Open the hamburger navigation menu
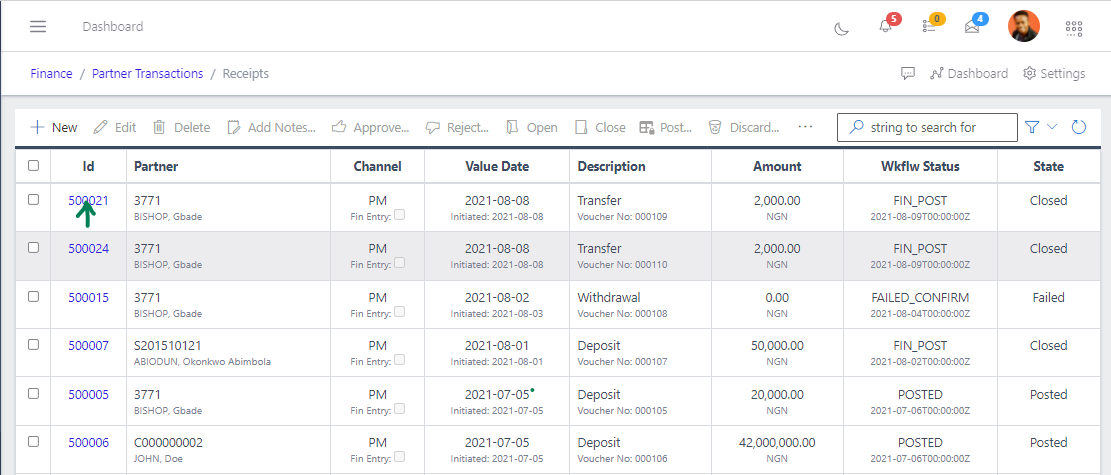 (38, 27)
